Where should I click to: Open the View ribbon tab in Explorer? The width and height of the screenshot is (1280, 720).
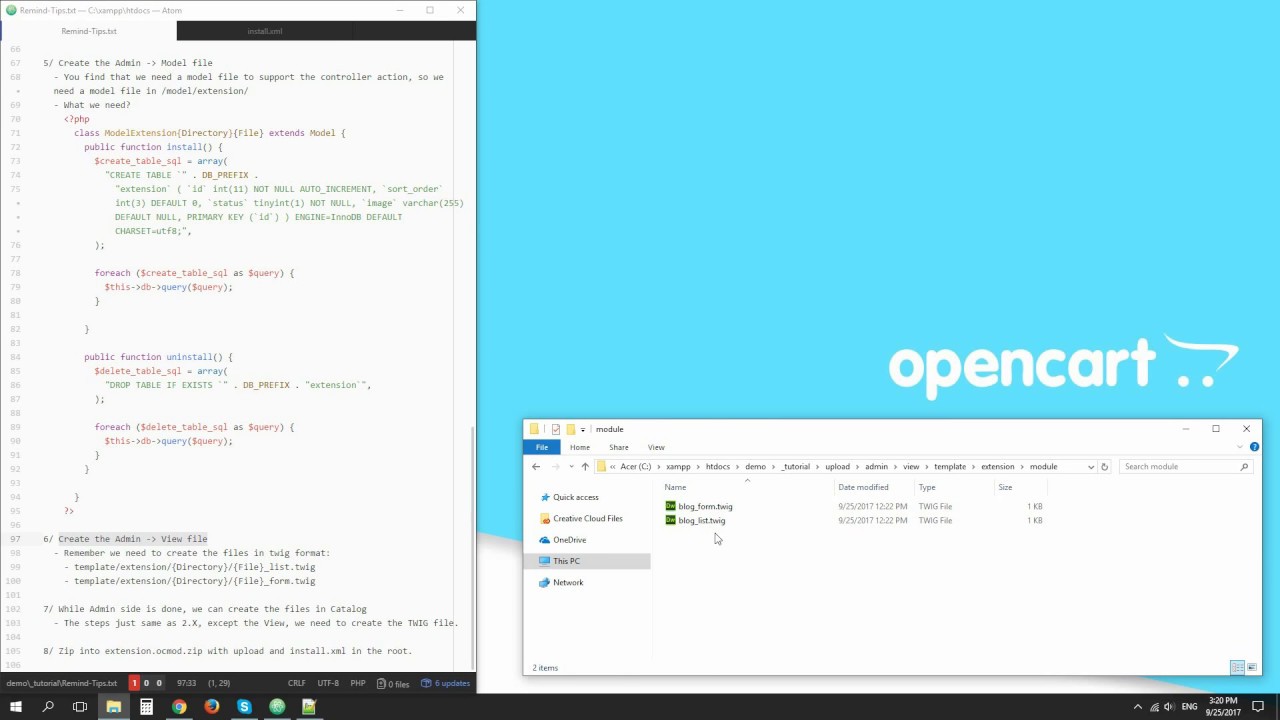pos(656,447)
